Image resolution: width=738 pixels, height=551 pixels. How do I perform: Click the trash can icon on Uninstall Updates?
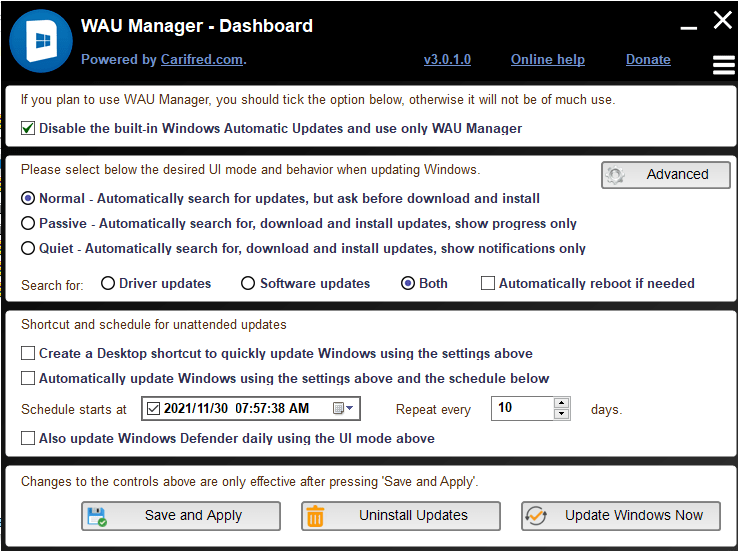tap(315, 516)
